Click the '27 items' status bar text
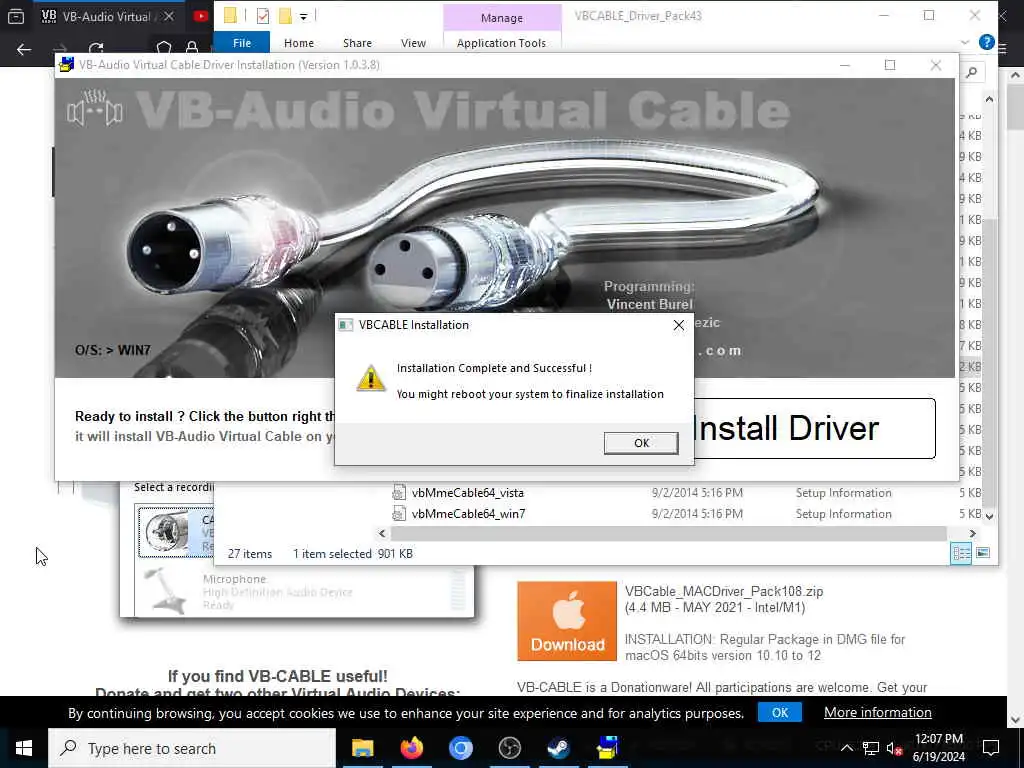Screen dimensions: 1024x768 [x=249, y=554]
